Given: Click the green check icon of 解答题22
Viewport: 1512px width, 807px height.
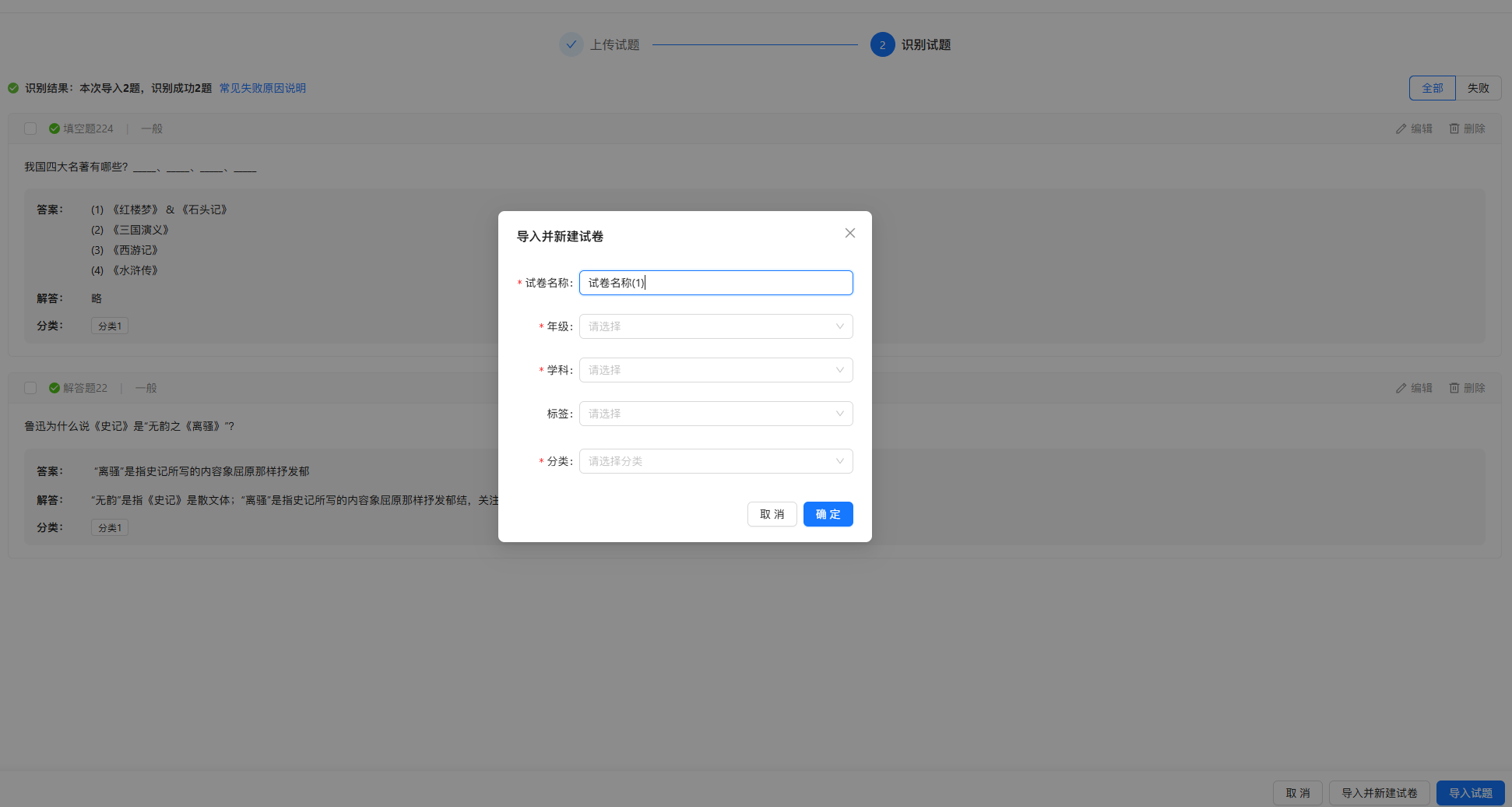Looking at the screenshot, I should click(55, 388).
